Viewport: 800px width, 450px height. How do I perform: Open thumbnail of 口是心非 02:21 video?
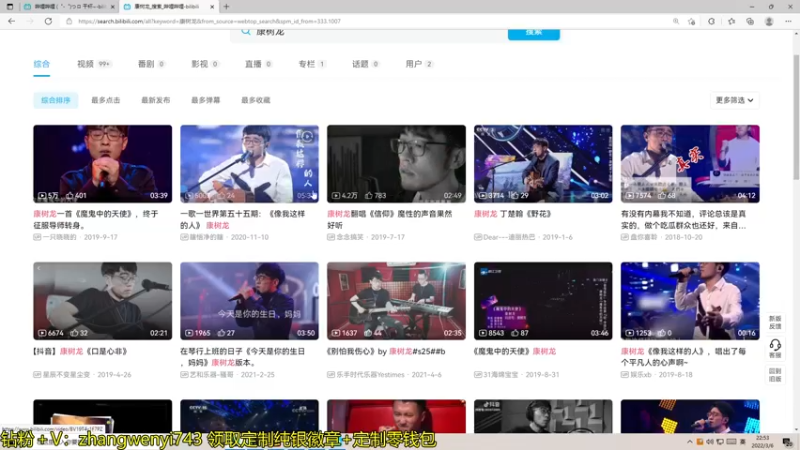[x=103, y=301]
